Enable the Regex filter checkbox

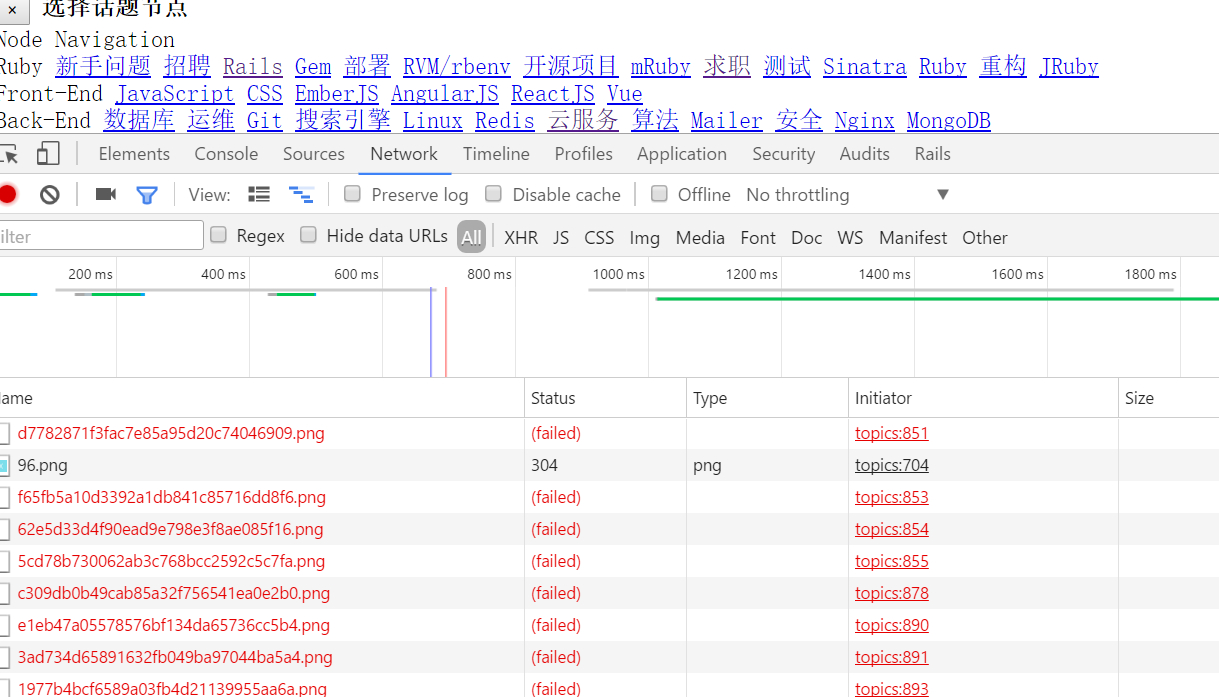(x=218, y=235)
